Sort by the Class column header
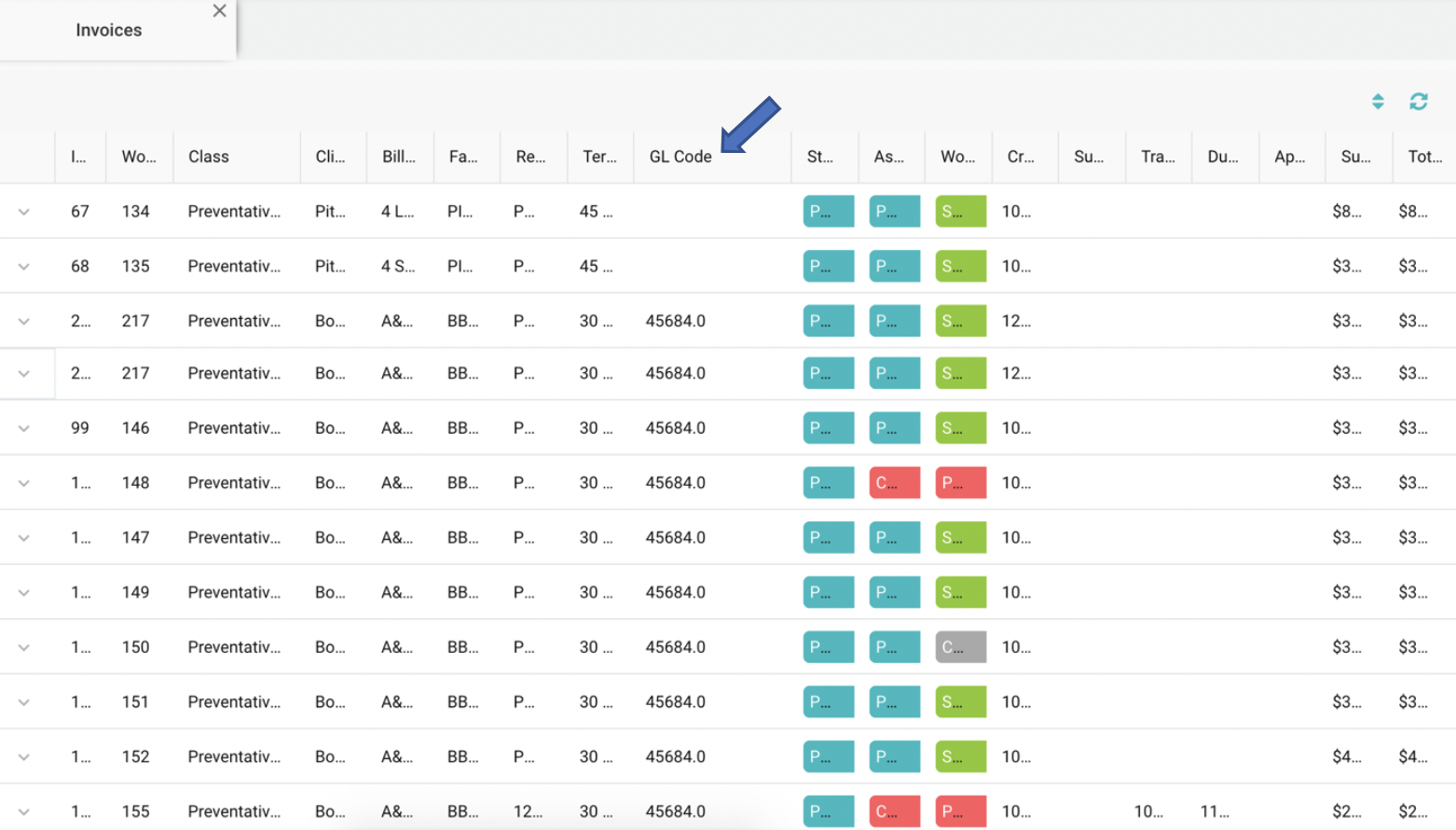 (x=207, y=156)
